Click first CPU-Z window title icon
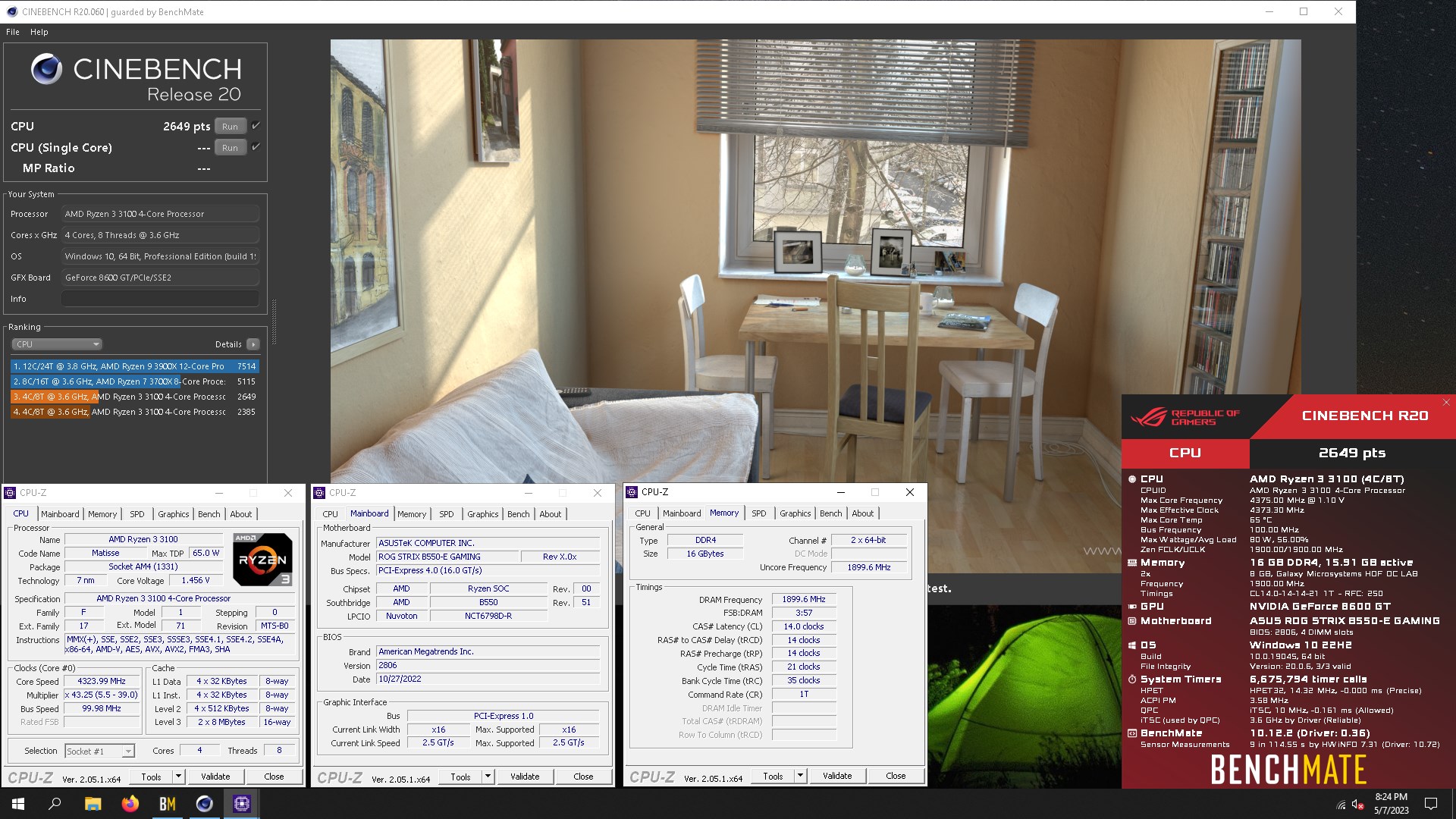Viewport: 1456px width, 819px height. click(10, 493)
